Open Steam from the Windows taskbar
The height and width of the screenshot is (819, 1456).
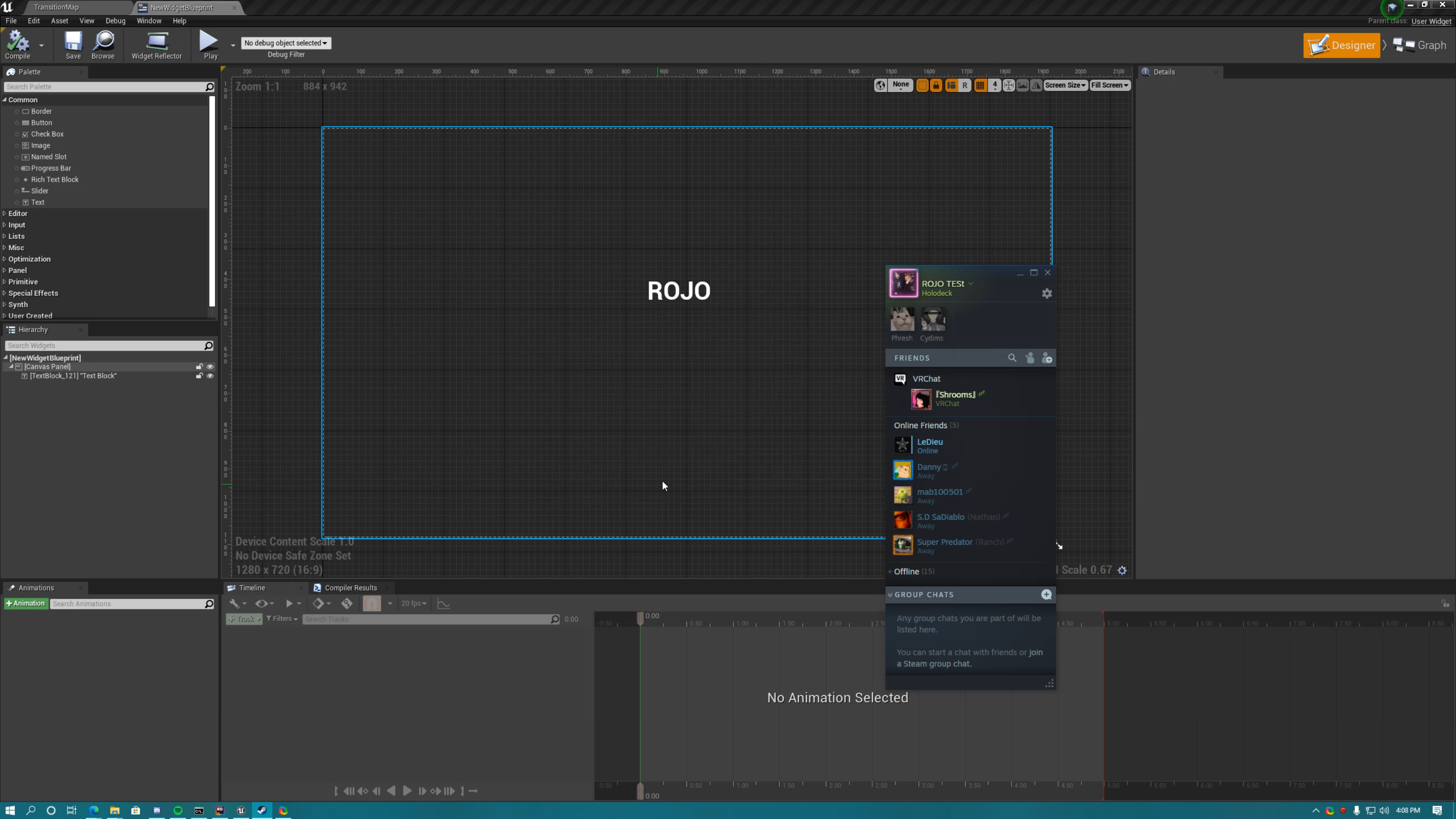[x=262, y=810]
